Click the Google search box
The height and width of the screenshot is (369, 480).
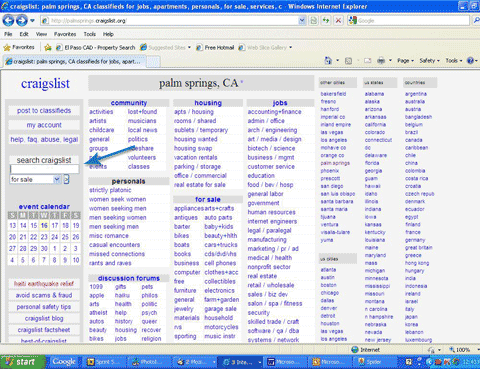point(413,21)
